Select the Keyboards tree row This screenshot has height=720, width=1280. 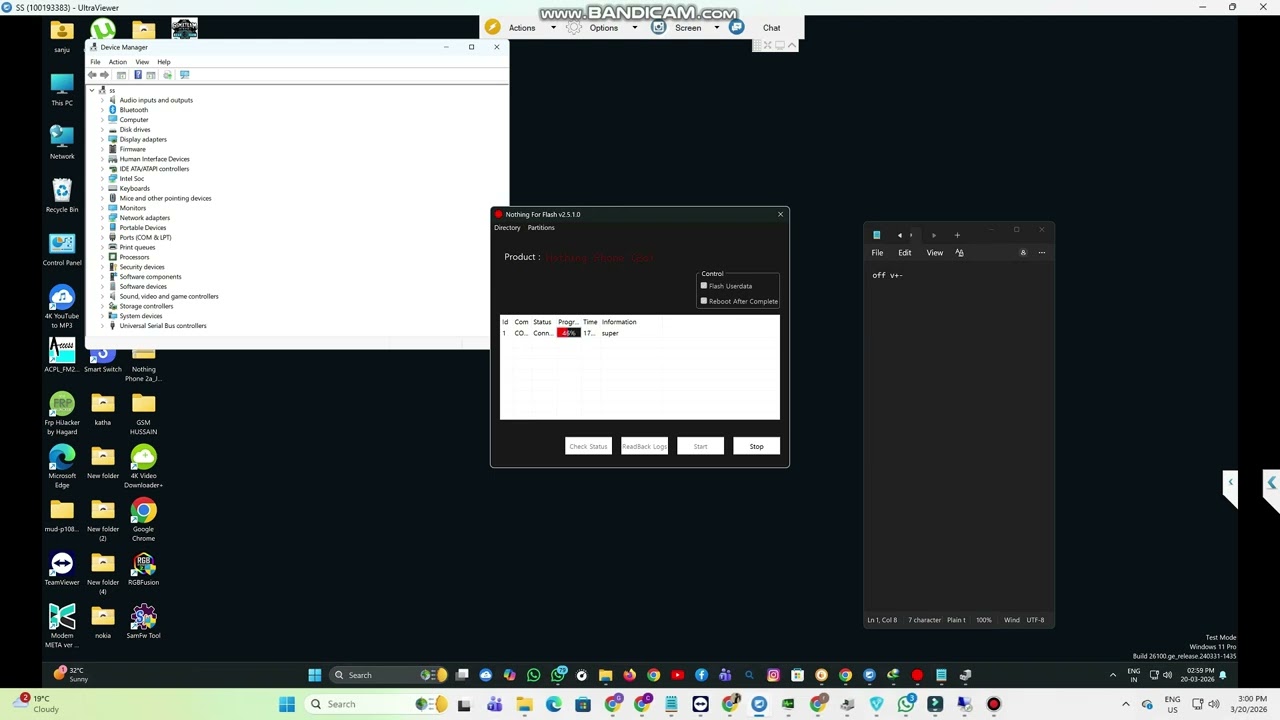134,188
